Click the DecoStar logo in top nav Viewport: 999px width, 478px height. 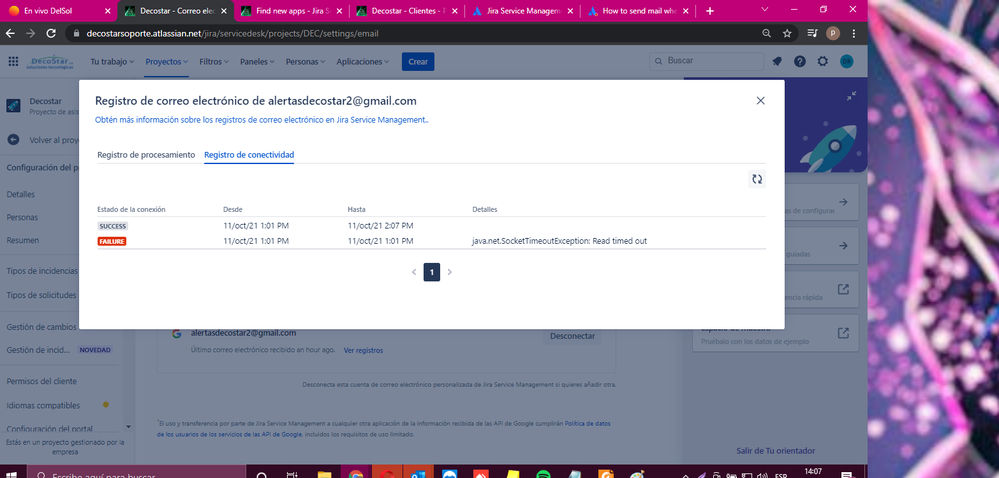[x=50, y=62]
